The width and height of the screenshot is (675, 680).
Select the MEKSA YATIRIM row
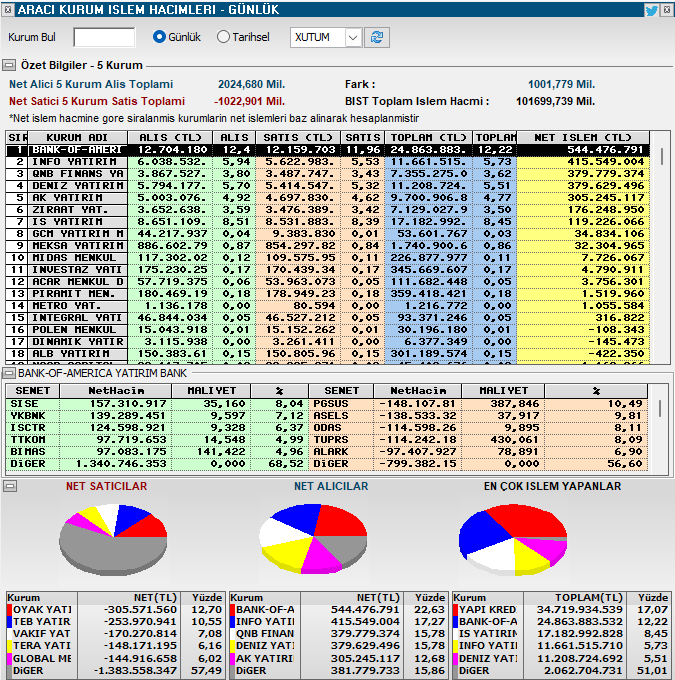(328, 246)
